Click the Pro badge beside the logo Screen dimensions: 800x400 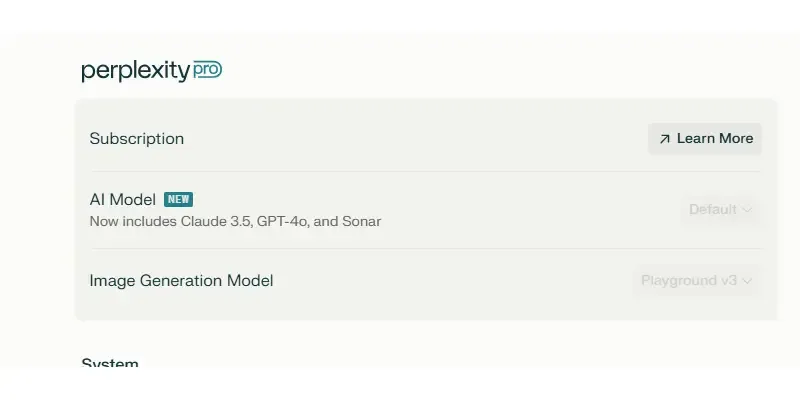tap(208, 70)
